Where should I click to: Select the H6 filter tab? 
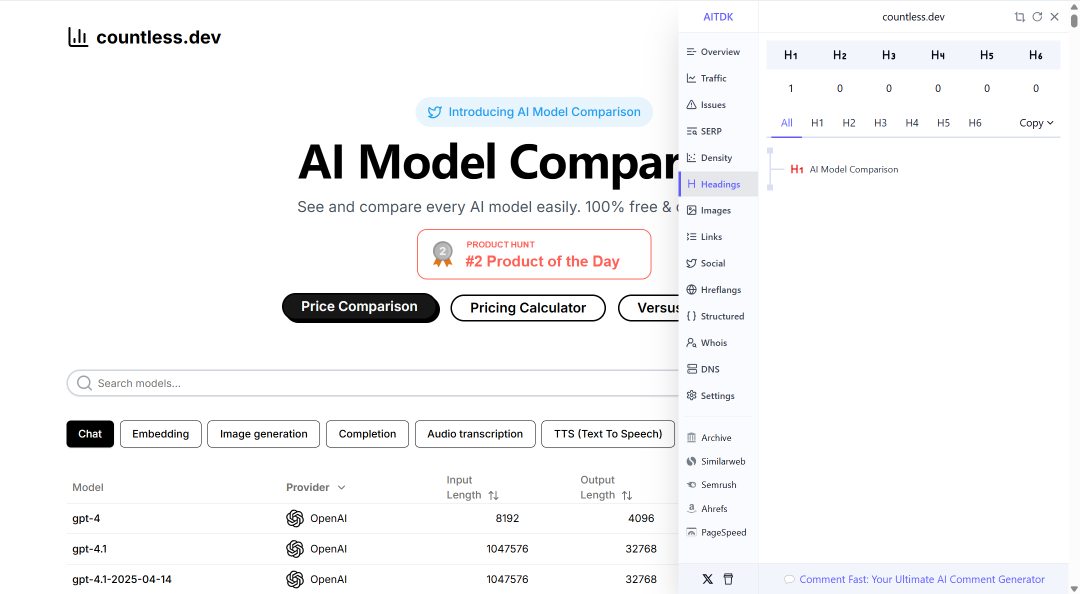pos(975,123)
